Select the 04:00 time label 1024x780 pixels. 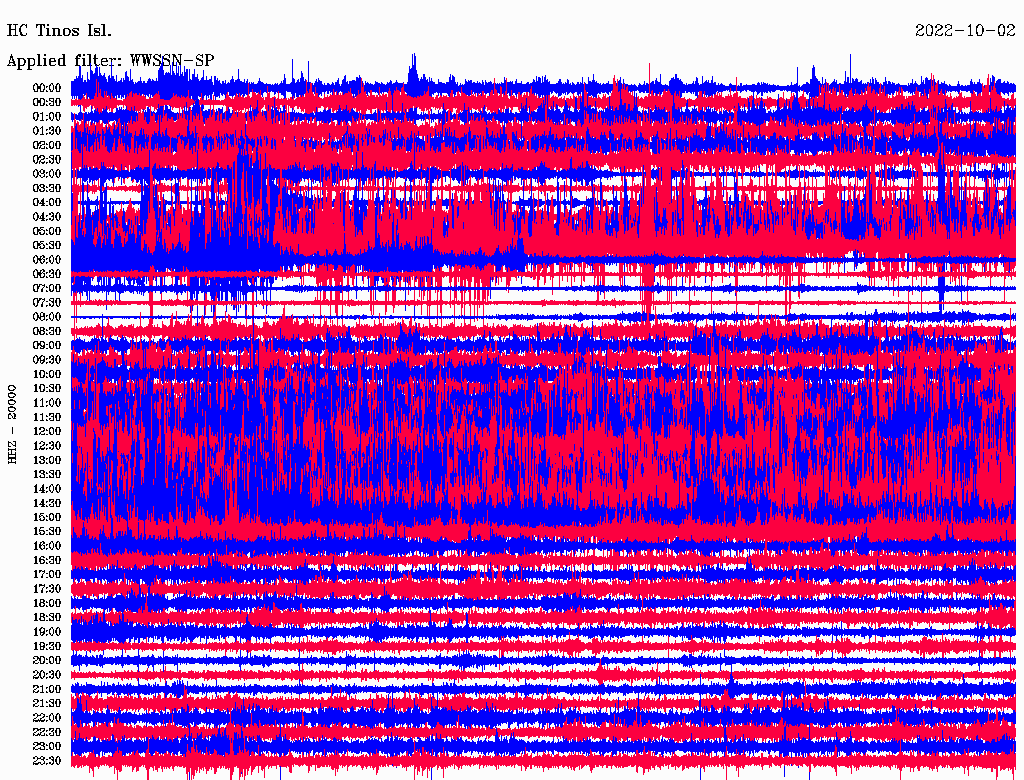point(47,203)
